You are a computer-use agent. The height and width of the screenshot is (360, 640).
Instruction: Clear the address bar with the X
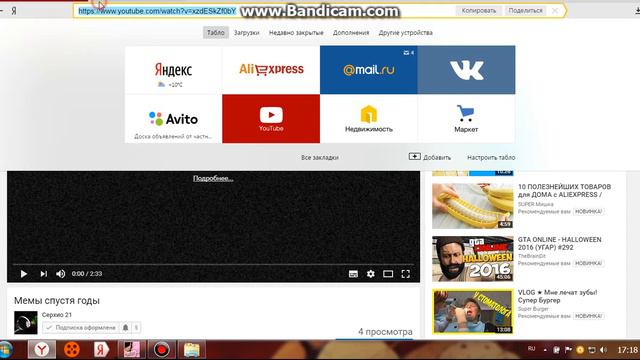(x=555, y=11)
